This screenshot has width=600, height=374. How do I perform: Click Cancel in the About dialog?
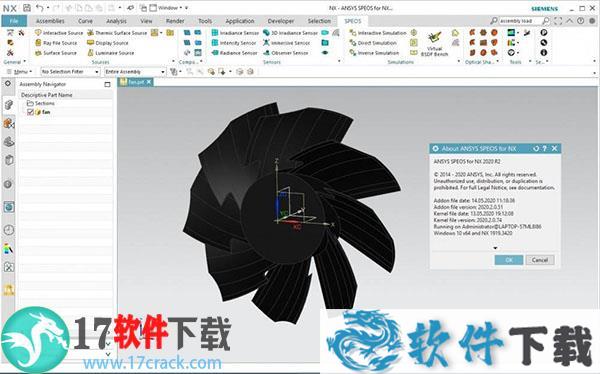(540, 260)
